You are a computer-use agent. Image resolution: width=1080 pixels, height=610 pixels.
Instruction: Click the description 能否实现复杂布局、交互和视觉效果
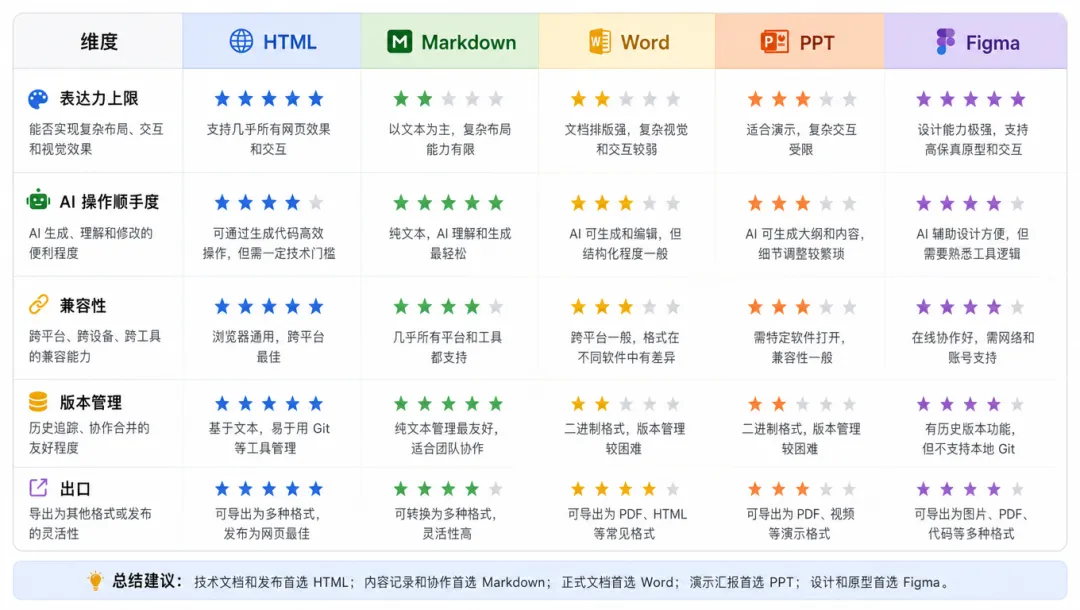[96, 138]
